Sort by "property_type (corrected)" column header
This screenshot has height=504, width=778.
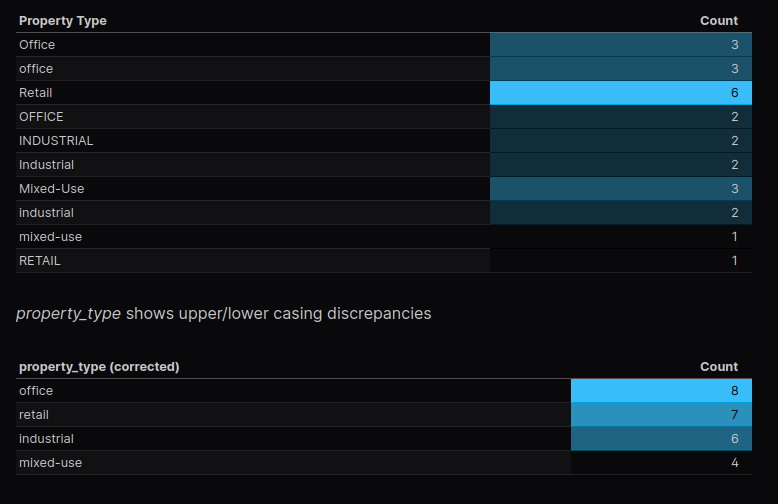pos(99,367)
